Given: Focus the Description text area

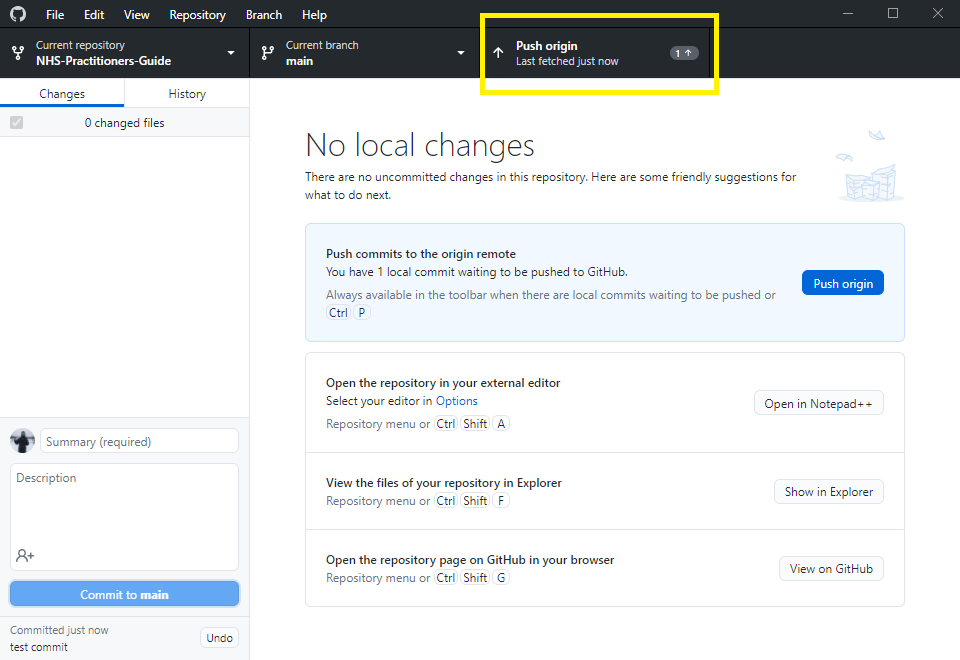Looking at the screenshot, I should [x=124, y=517].
